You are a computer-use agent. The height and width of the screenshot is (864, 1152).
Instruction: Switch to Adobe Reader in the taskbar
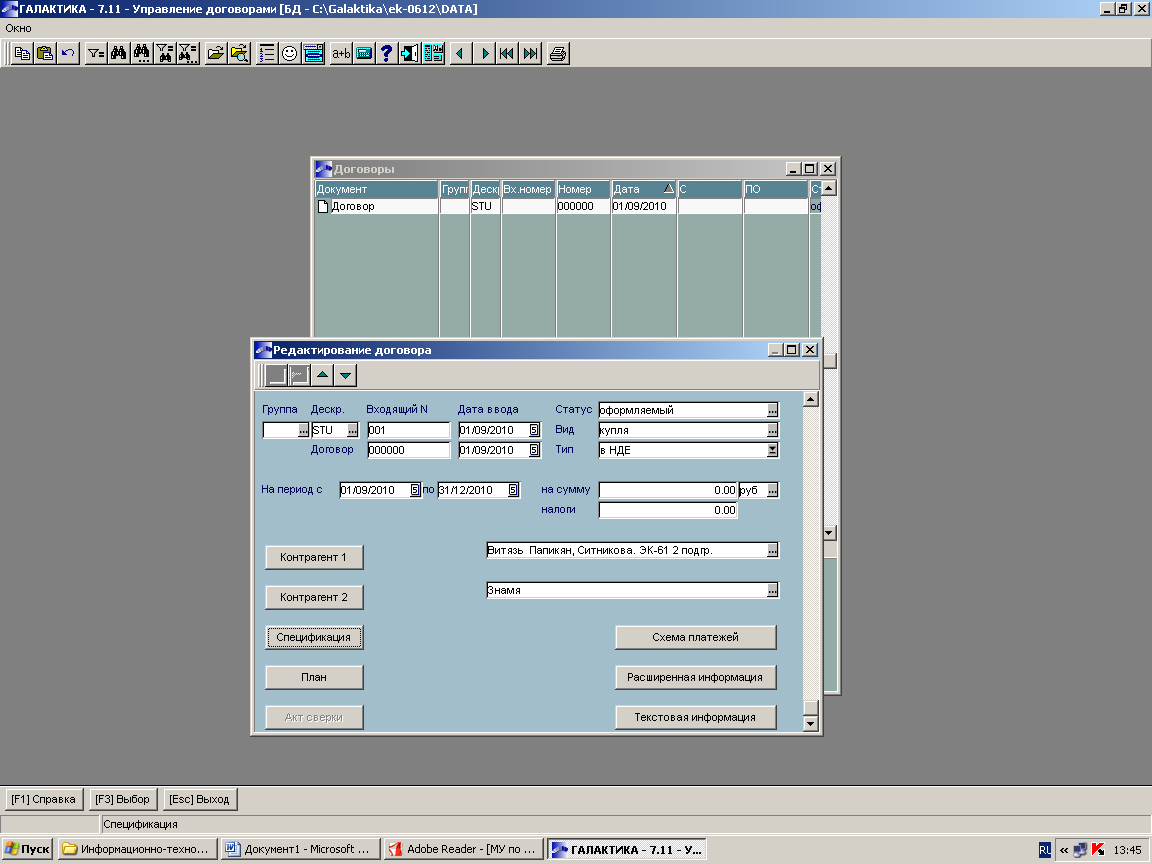pyautogui.click(x=464, y=849)
